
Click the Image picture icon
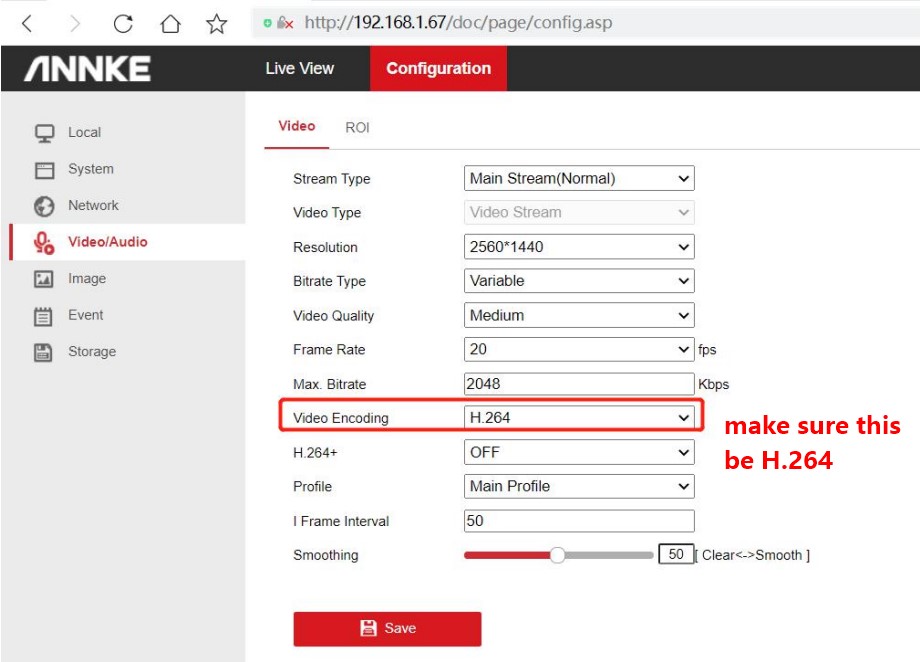point(44,279)
